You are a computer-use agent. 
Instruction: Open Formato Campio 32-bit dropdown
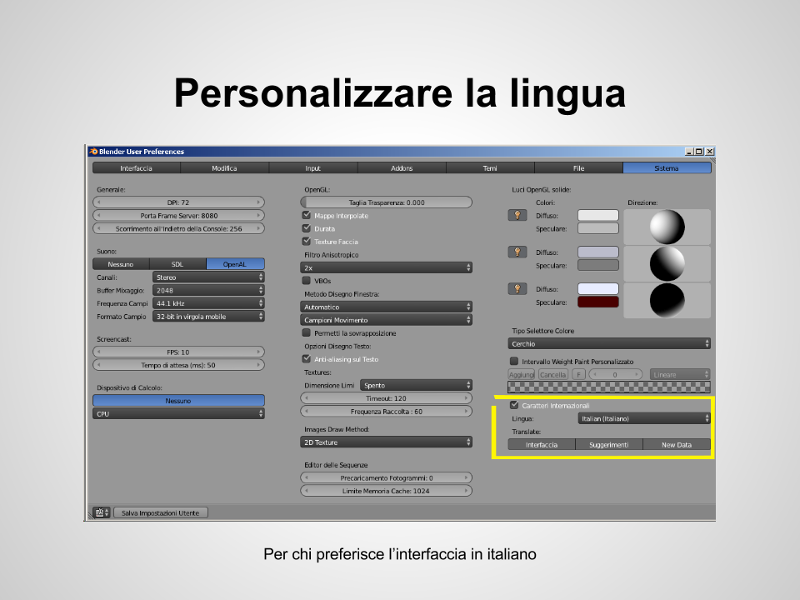tap(208, 316)
